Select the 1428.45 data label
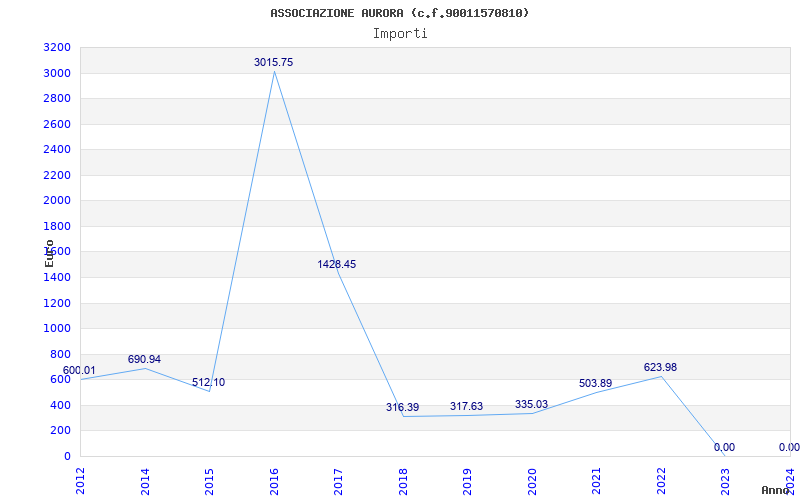The image size is (800, 500). coord(337,264)
